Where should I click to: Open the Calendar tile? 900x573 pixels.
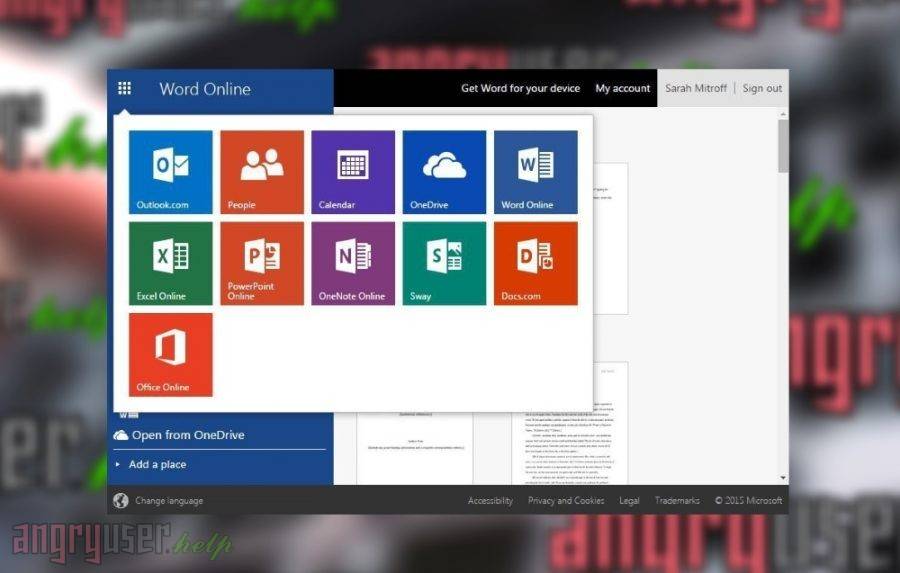pos(353,172)
